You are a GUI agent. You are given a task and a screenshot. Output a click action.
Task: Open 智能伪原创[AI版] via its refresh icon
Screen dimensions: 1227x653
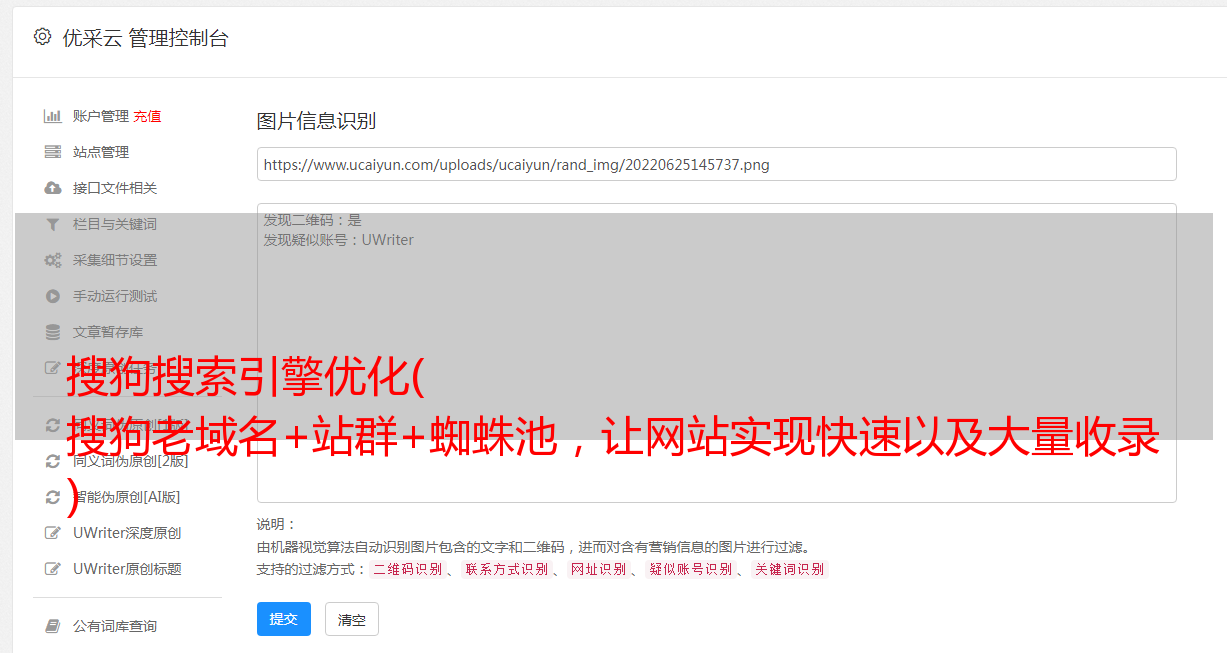point(53,497)
